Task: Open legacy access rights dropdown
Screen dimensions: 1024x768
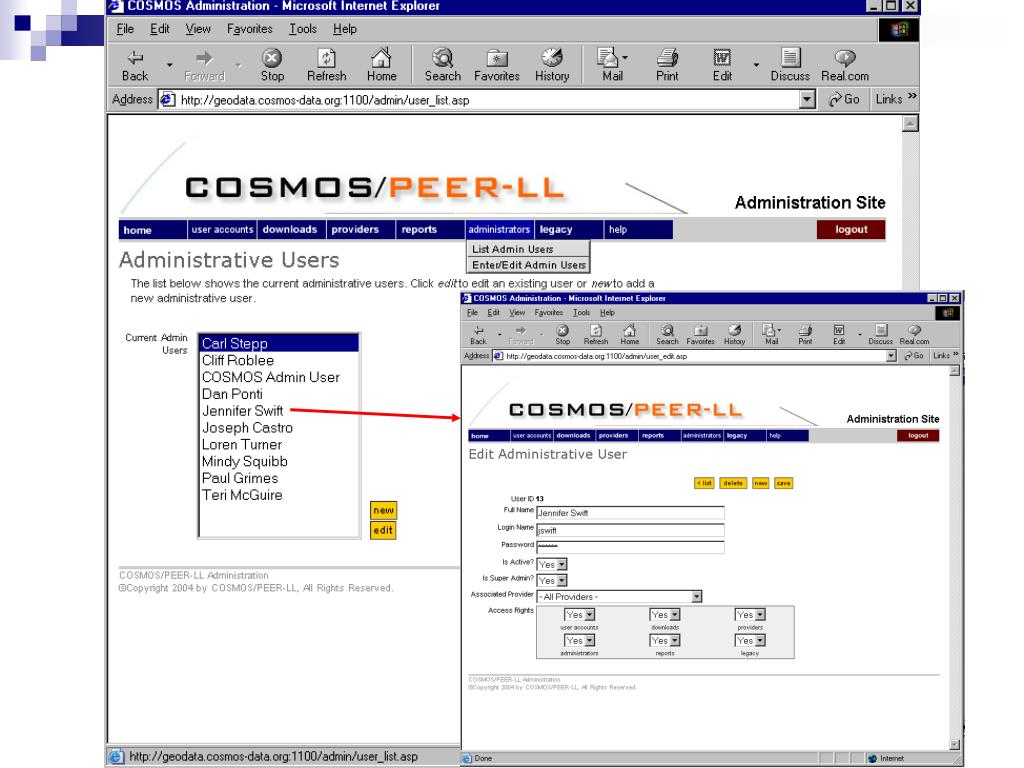Action: pyautogui.click(x=750, y=641)
